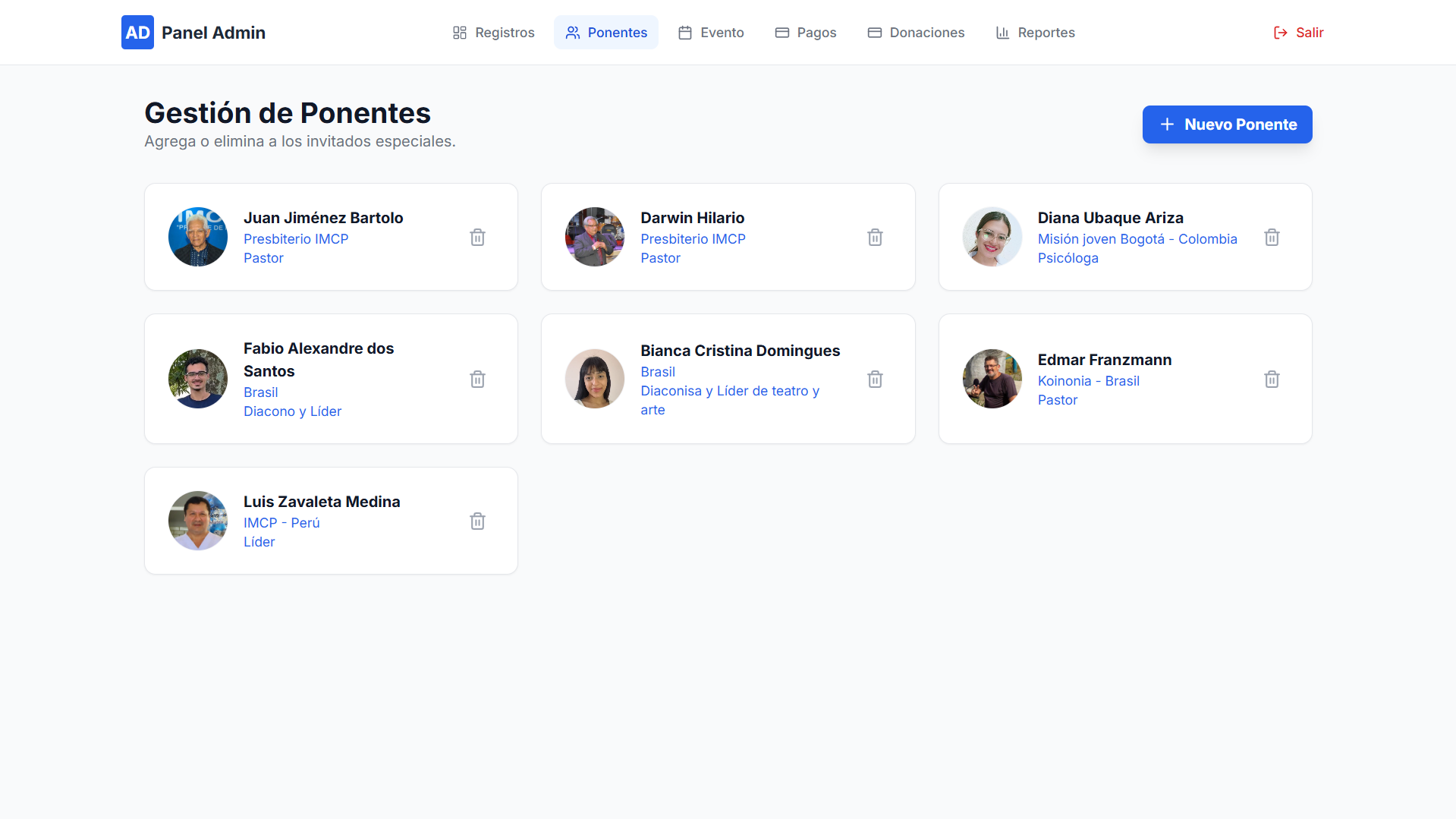
Task: Click Edmar Franzmann's profile picture
Action: (992, 379)
